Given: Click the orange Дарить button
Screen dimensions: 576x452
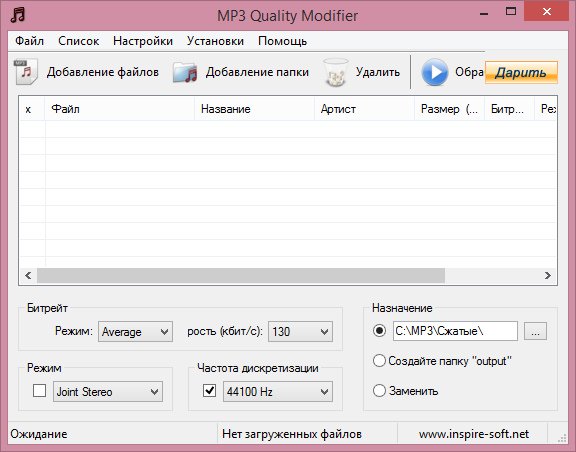Looking at the screenshot, I should (x=521, y=72).
